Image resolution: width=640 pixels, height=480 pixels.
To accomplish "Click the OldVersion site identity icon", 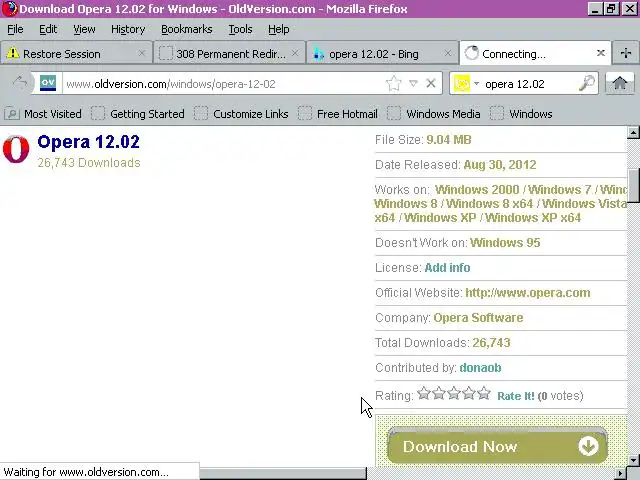I will point(48,83).
